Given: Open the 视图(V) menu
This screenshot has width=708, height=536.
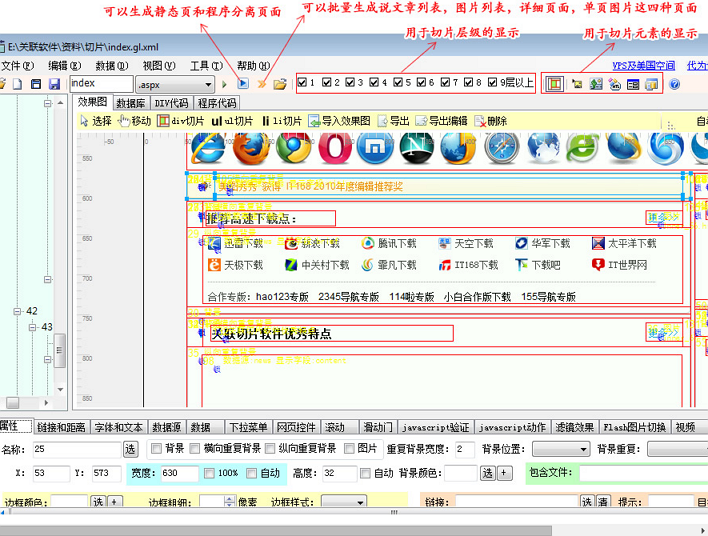Looking at the screenshot, I should pos(159,66).
